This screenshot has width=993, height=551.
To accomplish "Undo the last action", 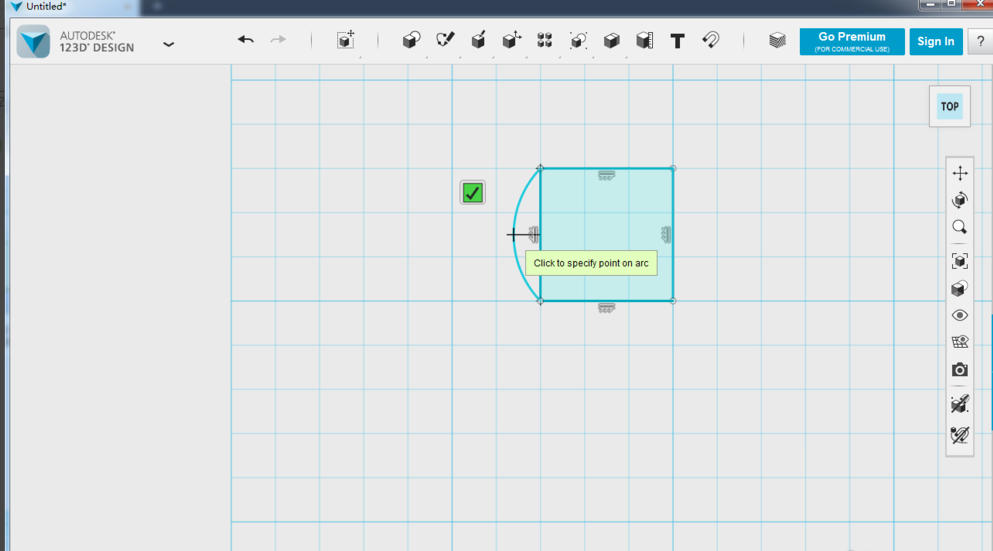I will click(x=246, y=40).
